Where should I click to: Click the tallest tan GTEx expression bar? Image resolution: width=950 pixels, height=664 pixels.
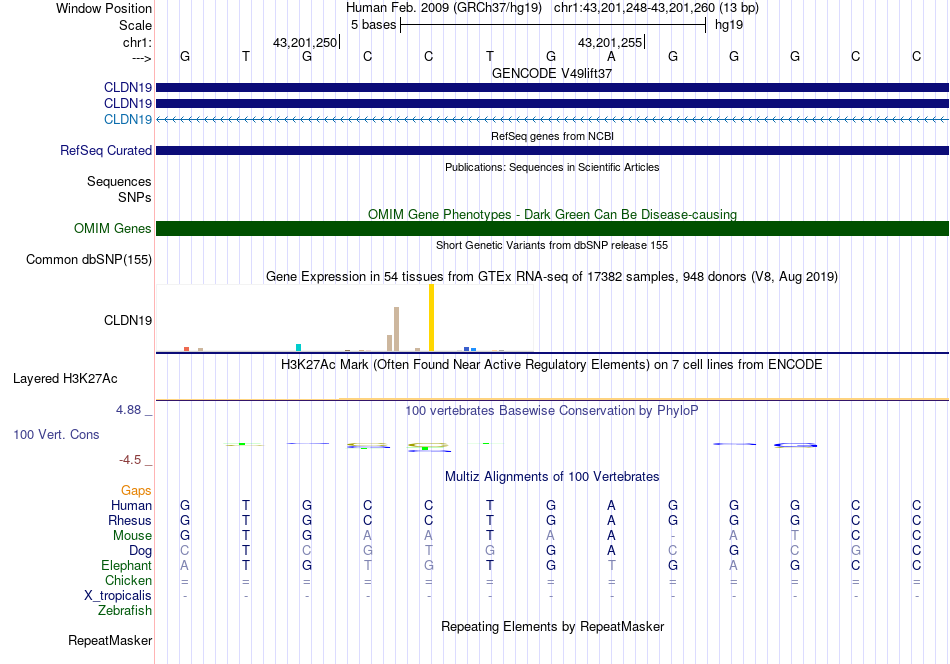point(396,329)
